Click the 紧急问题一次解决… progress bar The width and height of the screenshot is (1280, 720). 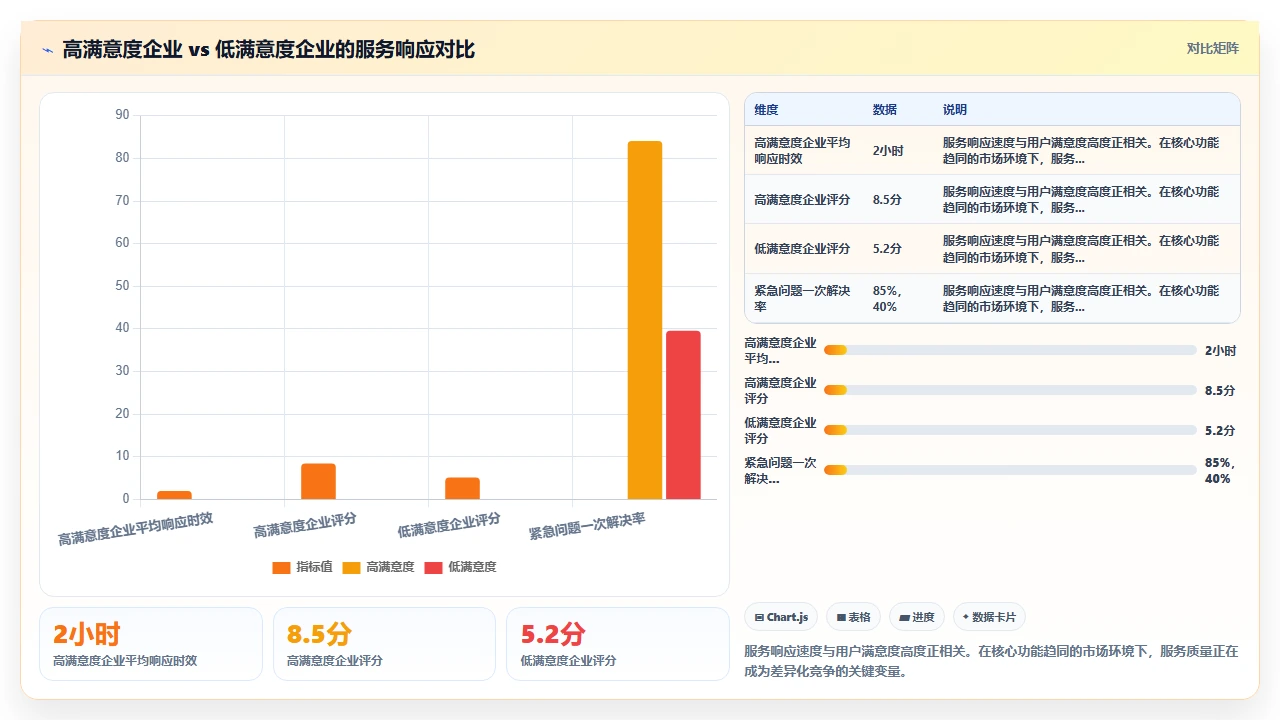tap(1010, 470)
